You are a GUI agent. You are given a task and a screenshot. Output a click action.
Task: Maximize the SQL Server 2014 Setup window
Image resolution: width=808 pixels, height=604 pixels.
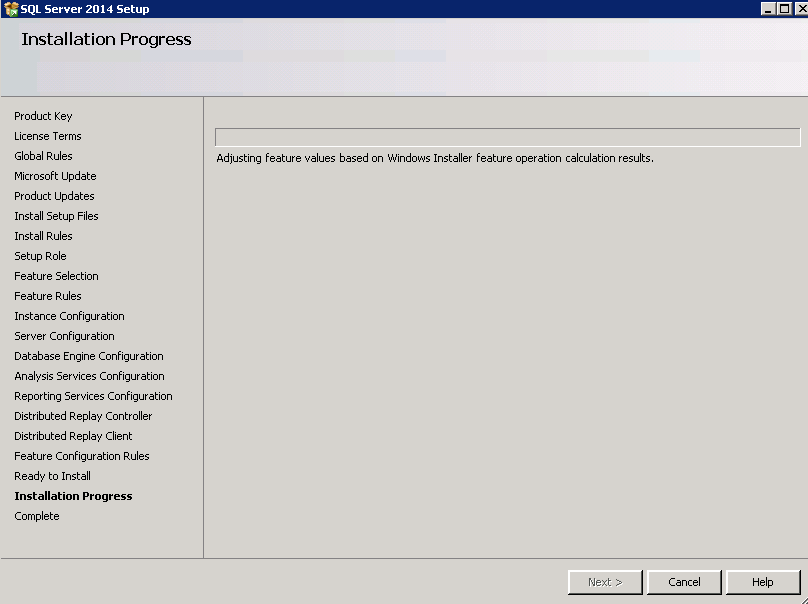pyautogui.click(x=784, y=9)
